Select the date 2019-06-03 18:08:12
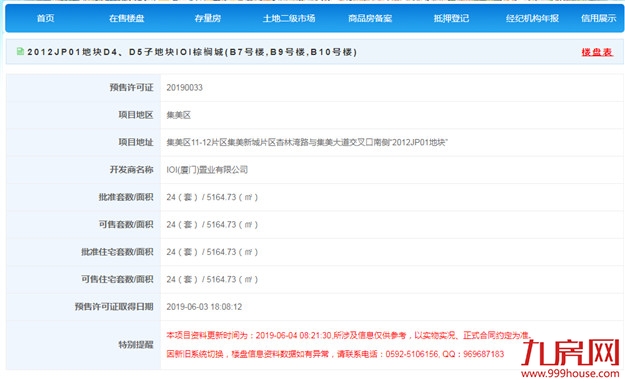This screenshot has width=625, height=383. tap(204, 307)
